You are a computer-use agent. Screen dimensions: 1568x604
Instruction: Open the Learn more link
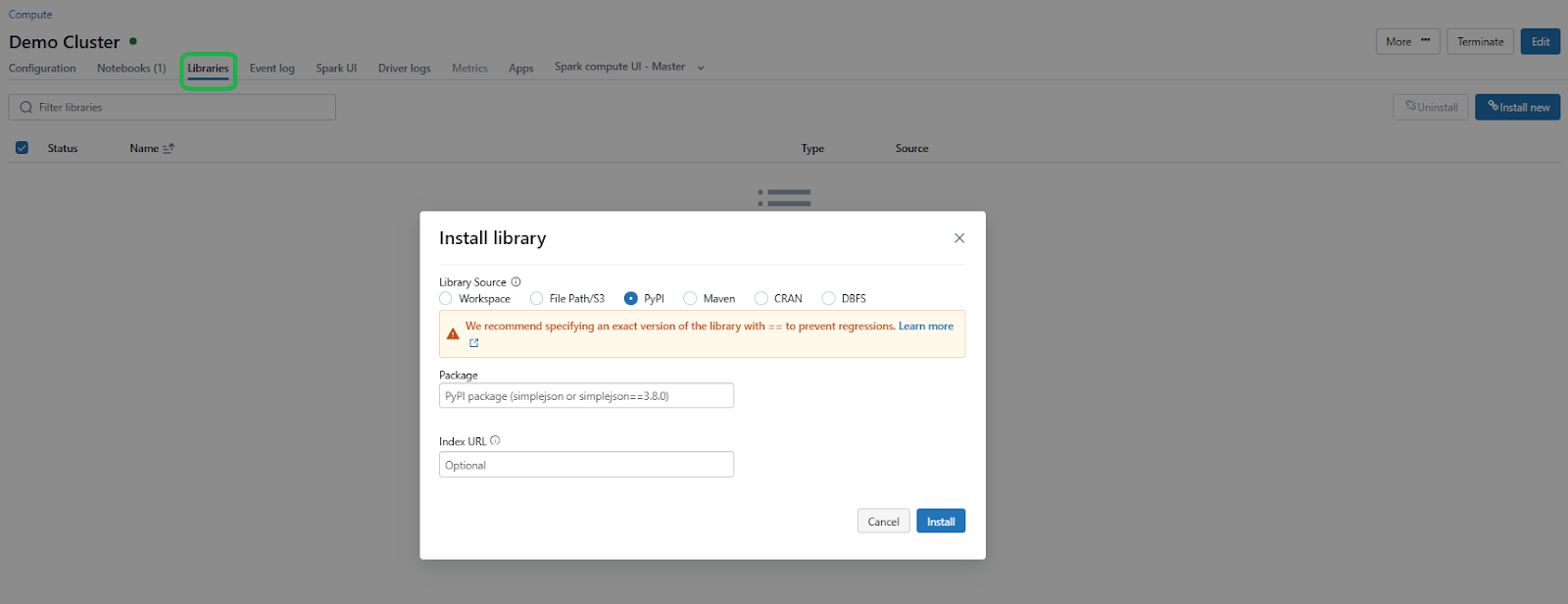pos(925,327)
